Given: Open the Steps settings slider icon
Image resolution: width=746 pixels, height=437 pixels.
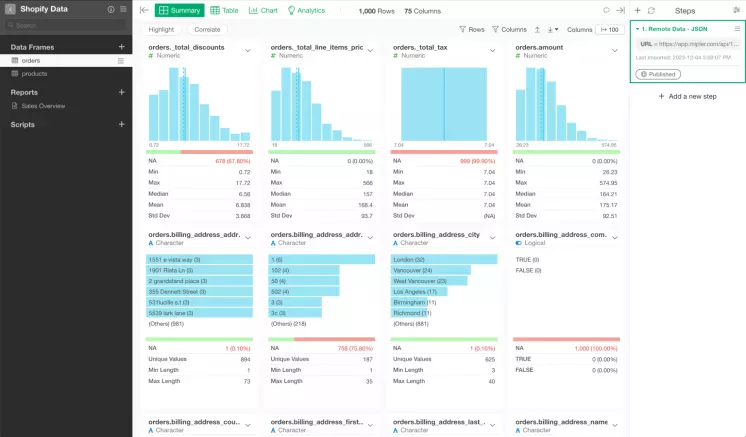Looking at the screenshot, I should 737,10.
